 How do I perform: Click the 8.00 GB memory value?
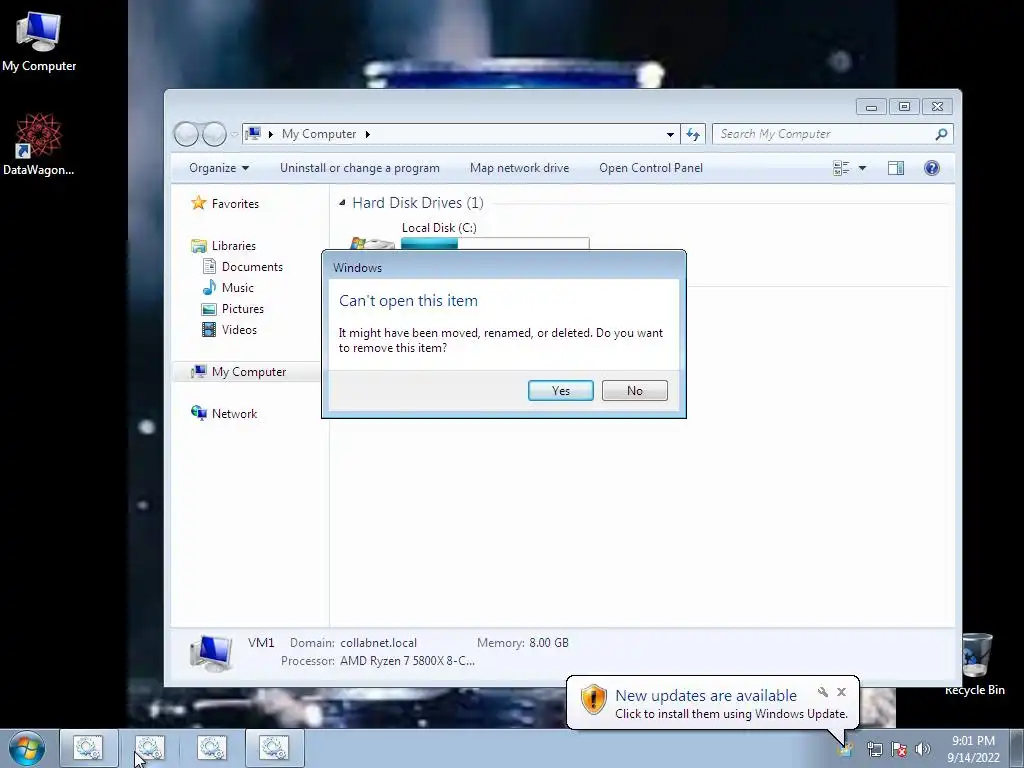pos(549,643)
